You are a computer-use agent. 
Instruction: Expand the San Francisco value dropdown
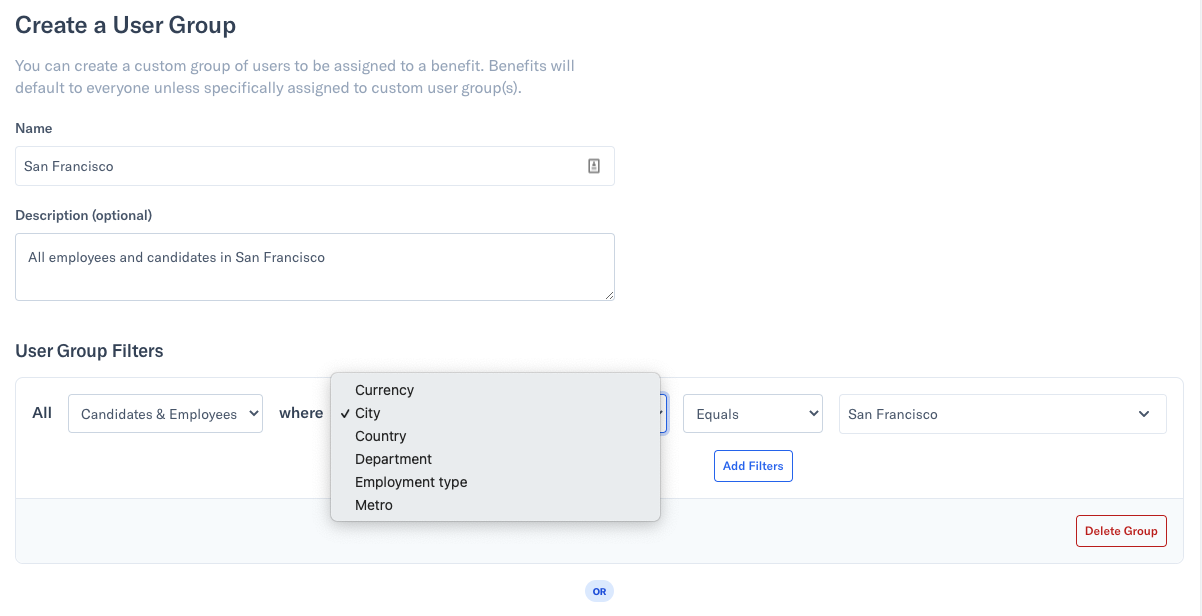(1002, 414)
